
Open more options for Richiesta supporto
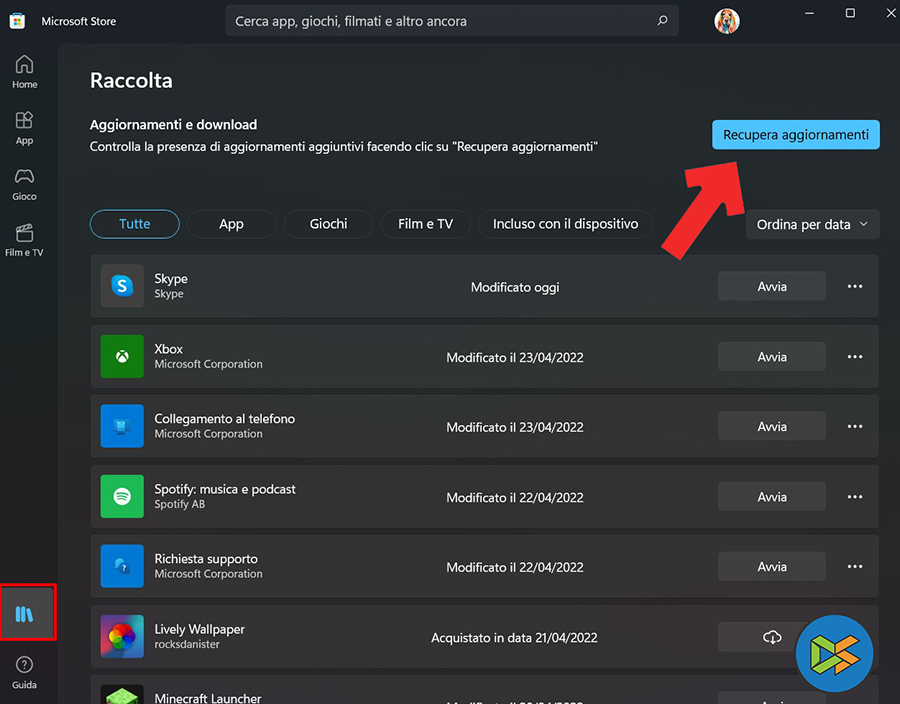click(854, 567)
